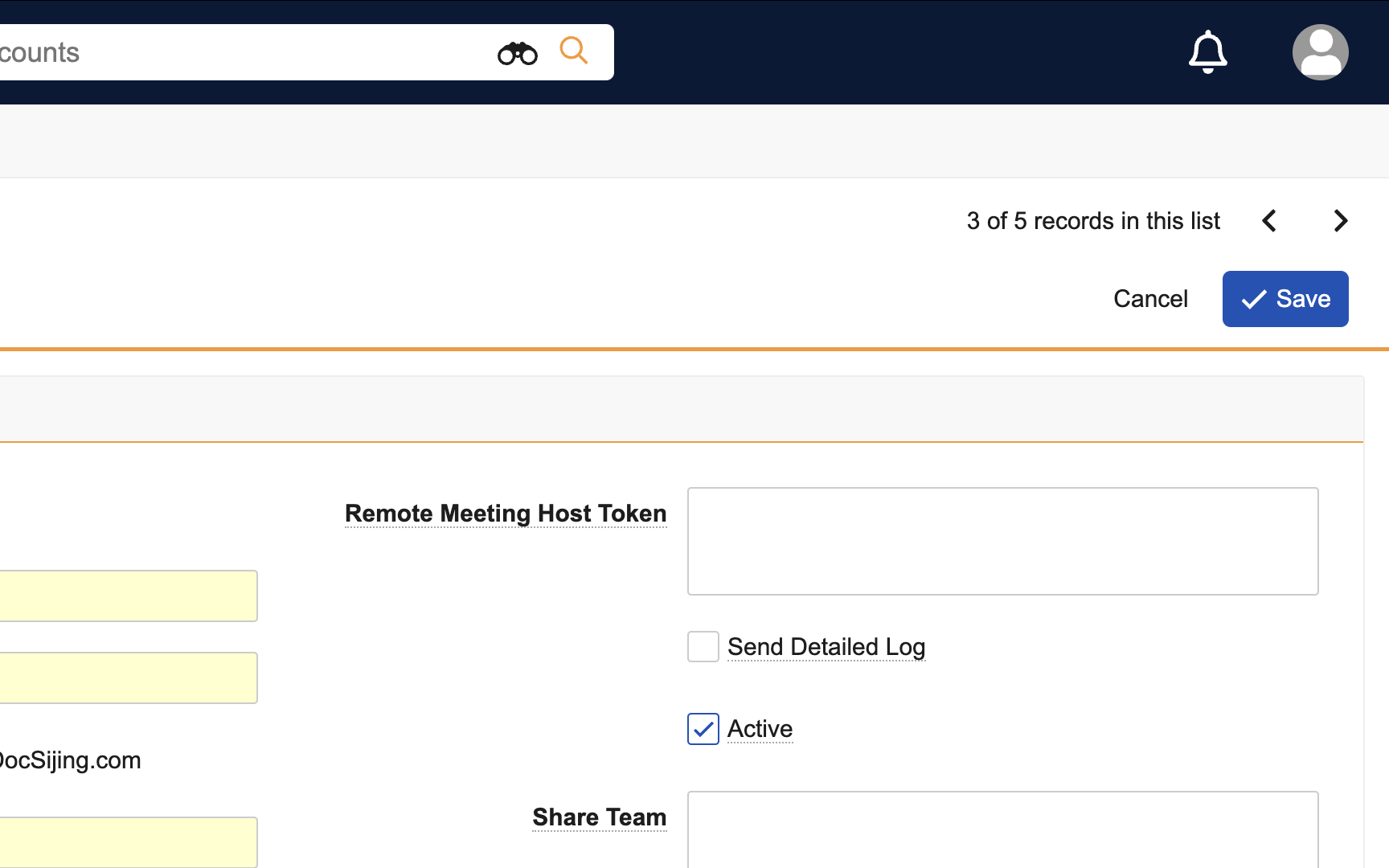The image size is (1389, 868).
Task: Focus the Remote Meeting Host Token textbox
Action: click(1002, 541)
